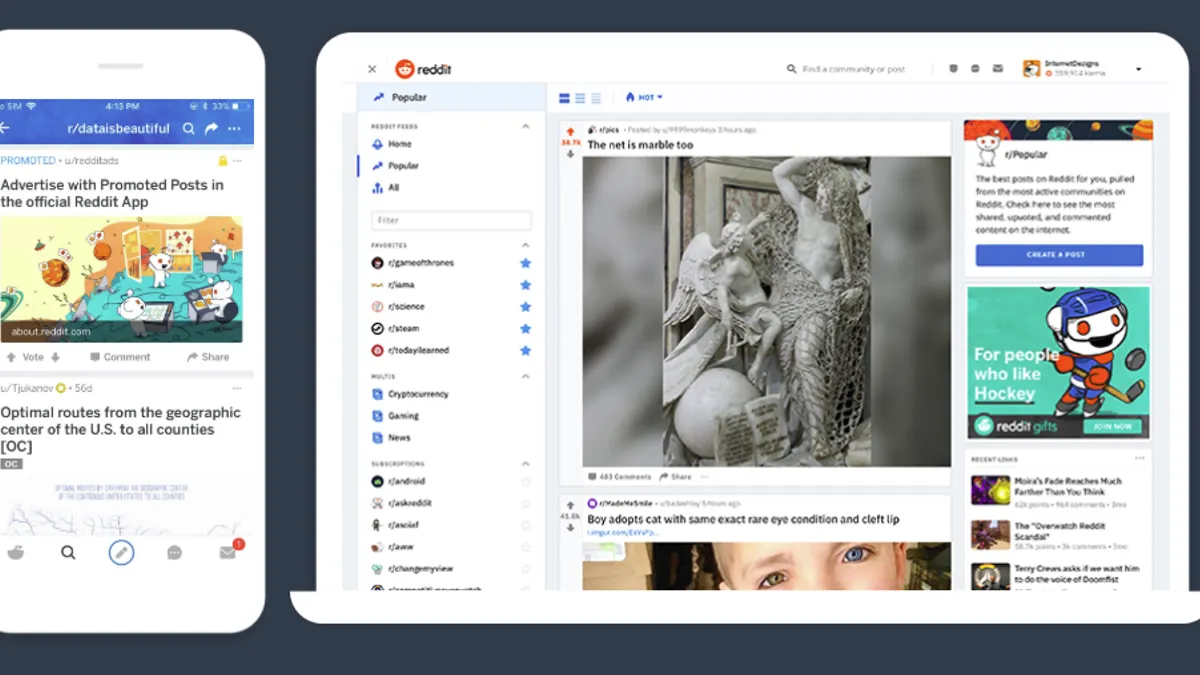Image resolution: width=1200 pixels, height=675 pixels.
Task: Tap Comment on the promoted phone post
Action: (120, 357)
